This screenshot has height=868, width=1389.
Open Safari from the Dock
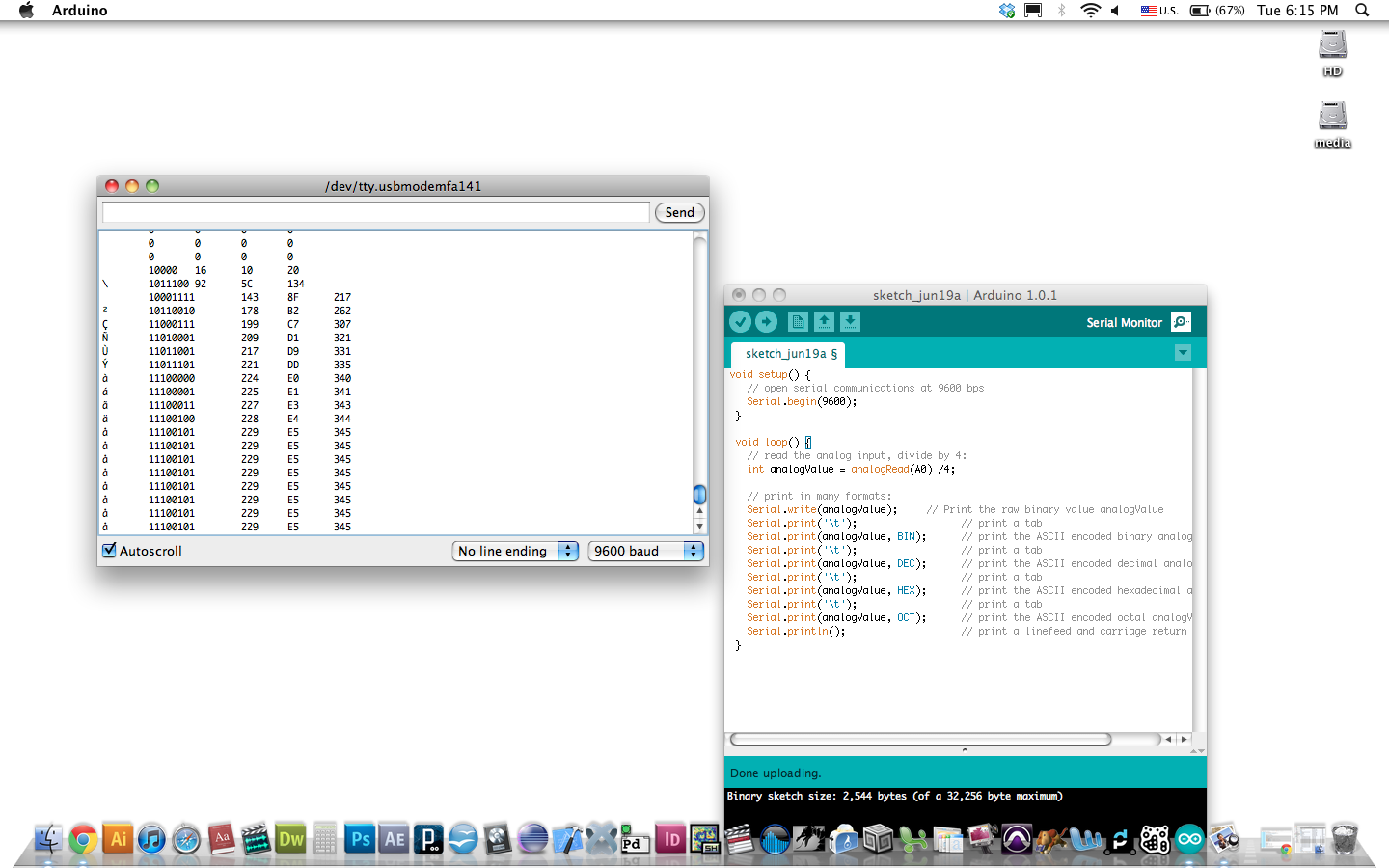(186, 839)
